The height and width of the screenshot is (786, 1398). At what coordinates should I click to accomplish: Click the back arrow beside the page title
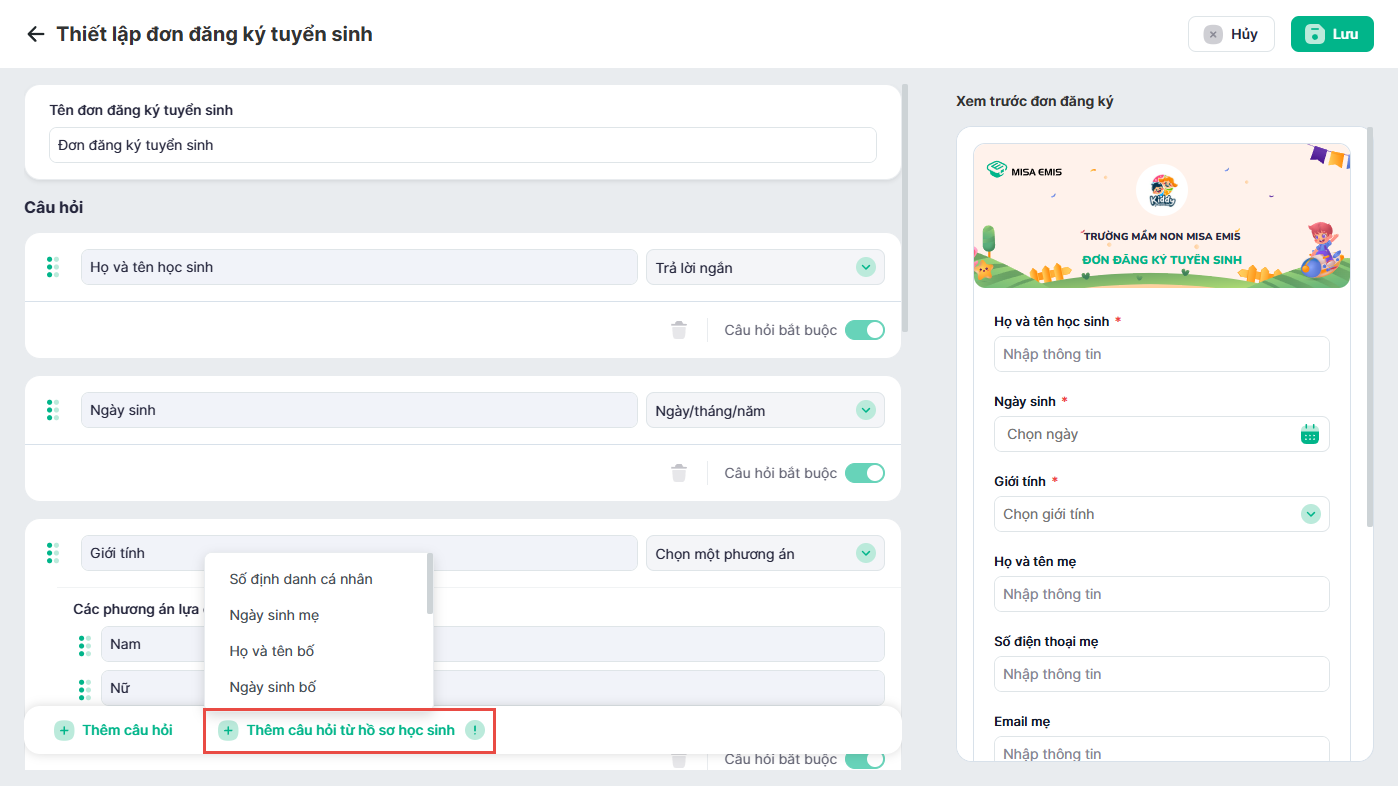(x=36, y=34)
